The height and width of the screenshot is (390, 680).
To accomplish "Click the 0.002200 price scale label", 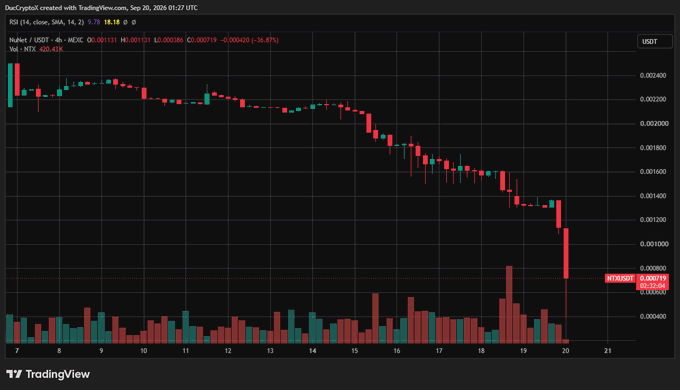I will (653, 99).
